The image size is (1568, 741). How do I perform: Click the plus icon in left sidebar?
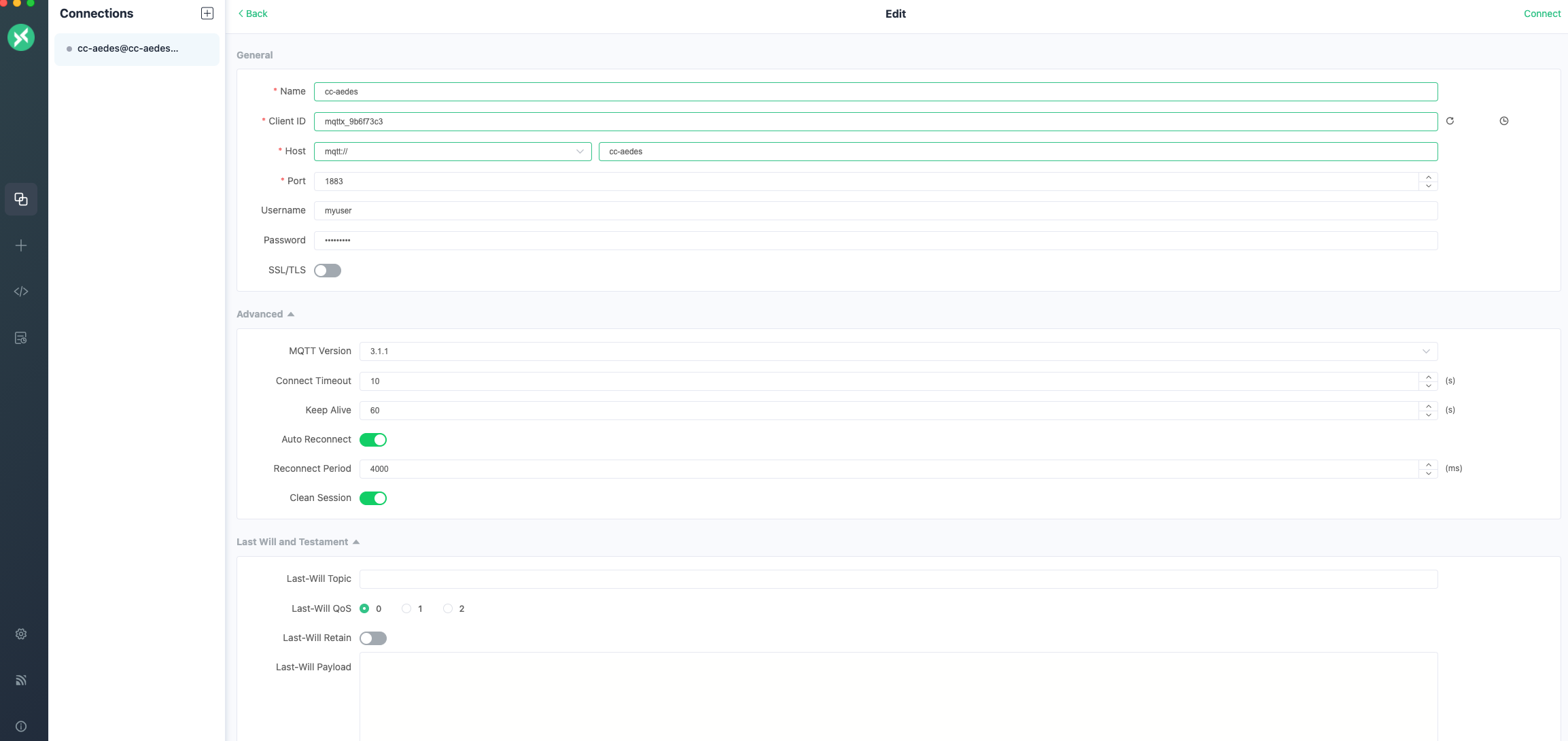click(x=21, y=245)
